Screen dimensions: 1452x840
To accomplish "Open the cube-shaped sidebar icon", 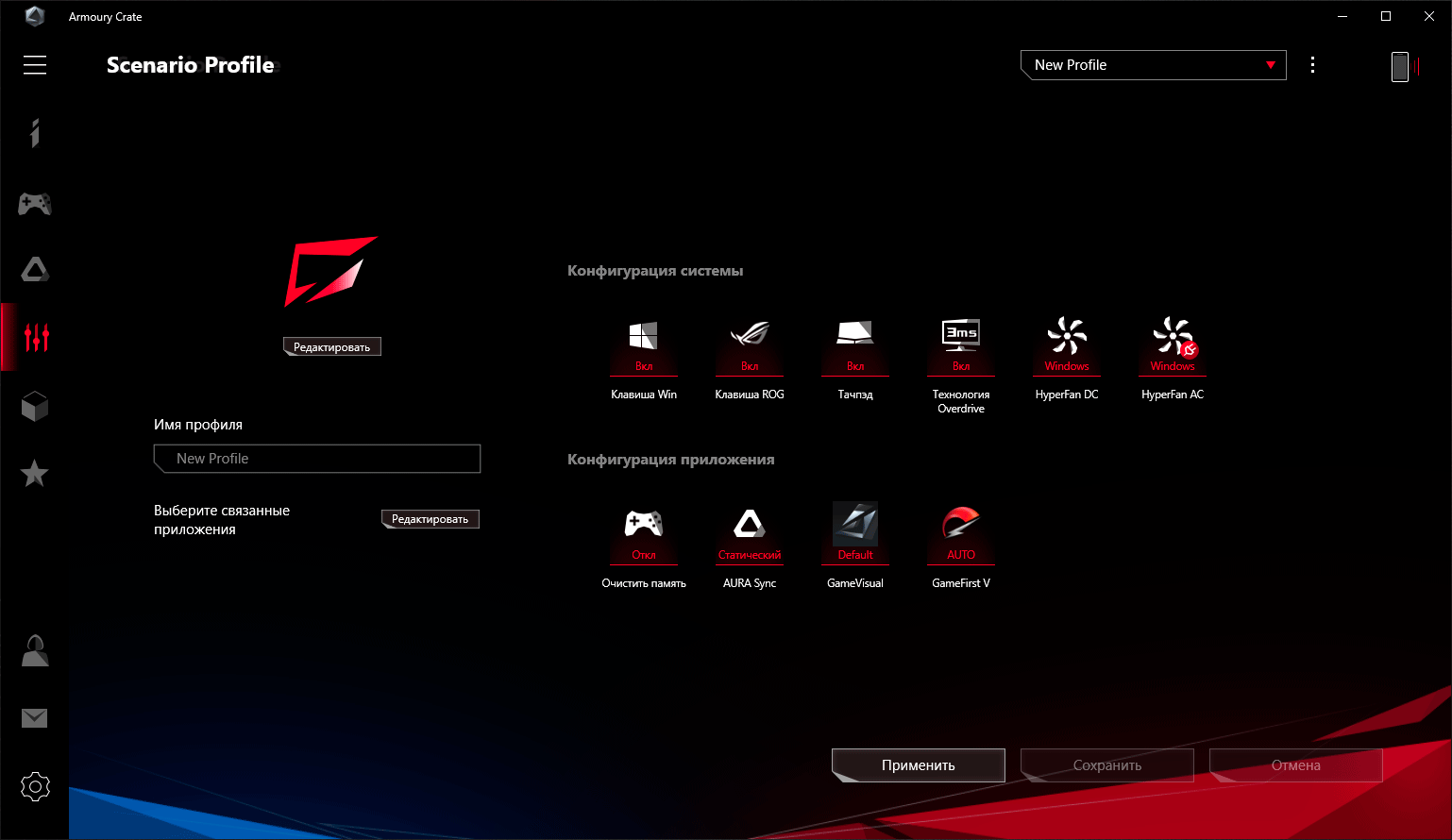I will tap(35, 407).
